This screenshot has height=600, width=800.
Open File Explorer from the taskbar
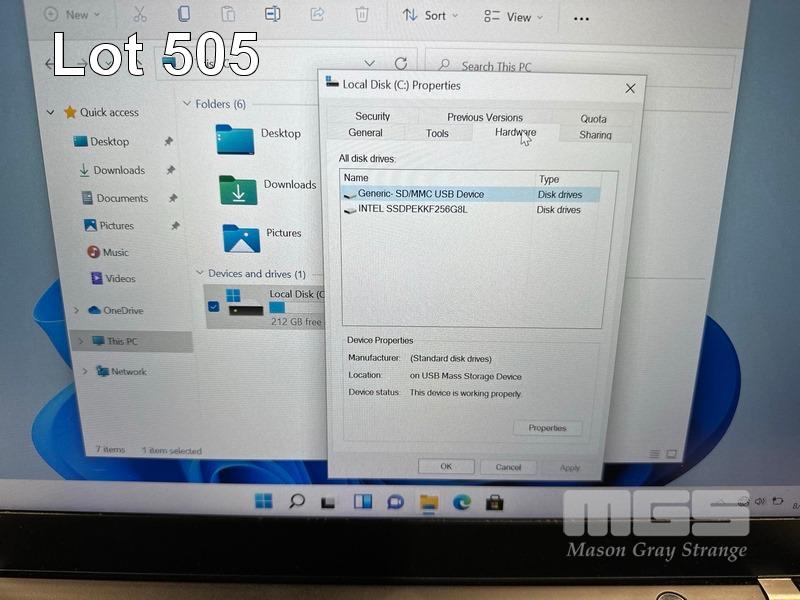coord(429,501)
